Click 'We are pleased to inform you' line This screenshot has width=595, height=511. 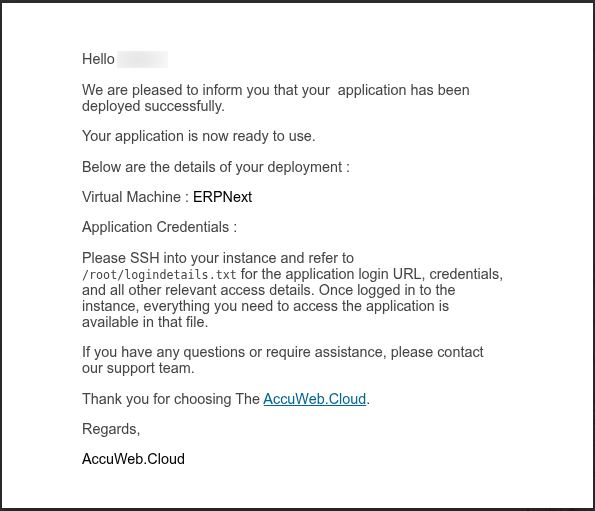[275, 90]
